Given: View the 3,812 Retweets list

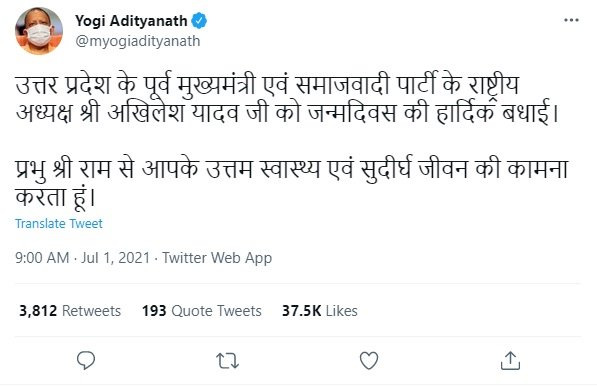Looking at the screenshot, I should (70, 311).
